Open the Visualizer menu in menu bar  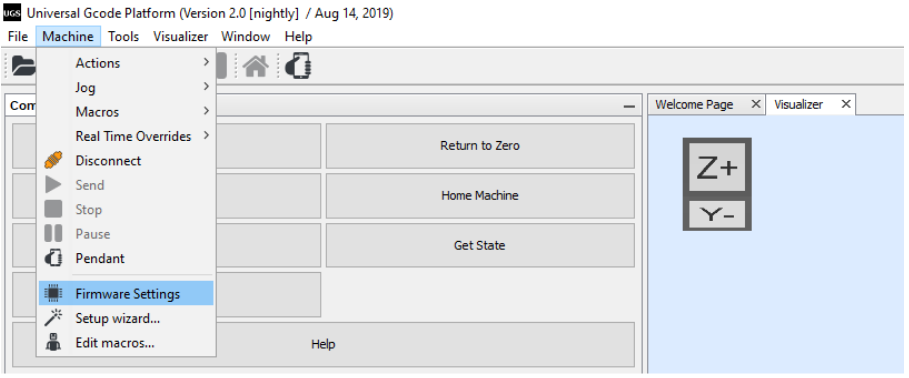(180, 37)
